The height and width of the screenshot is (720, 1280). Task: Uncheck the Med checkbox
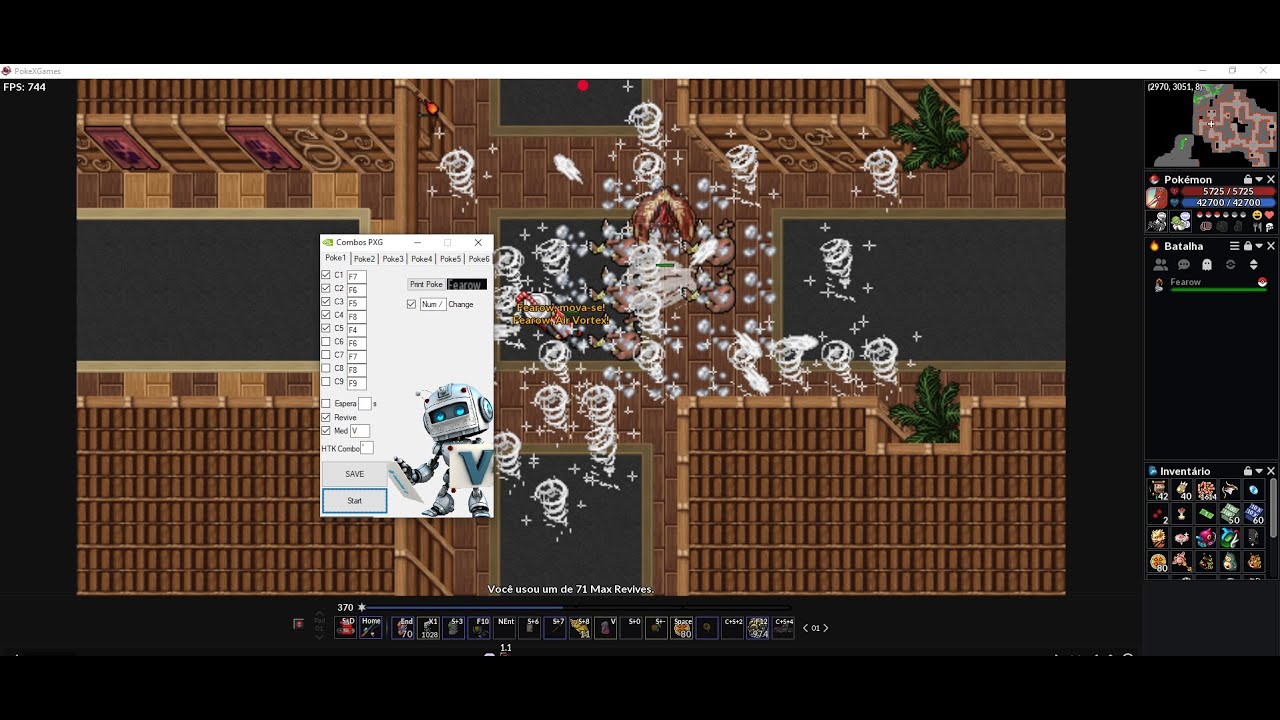(326, 431)
